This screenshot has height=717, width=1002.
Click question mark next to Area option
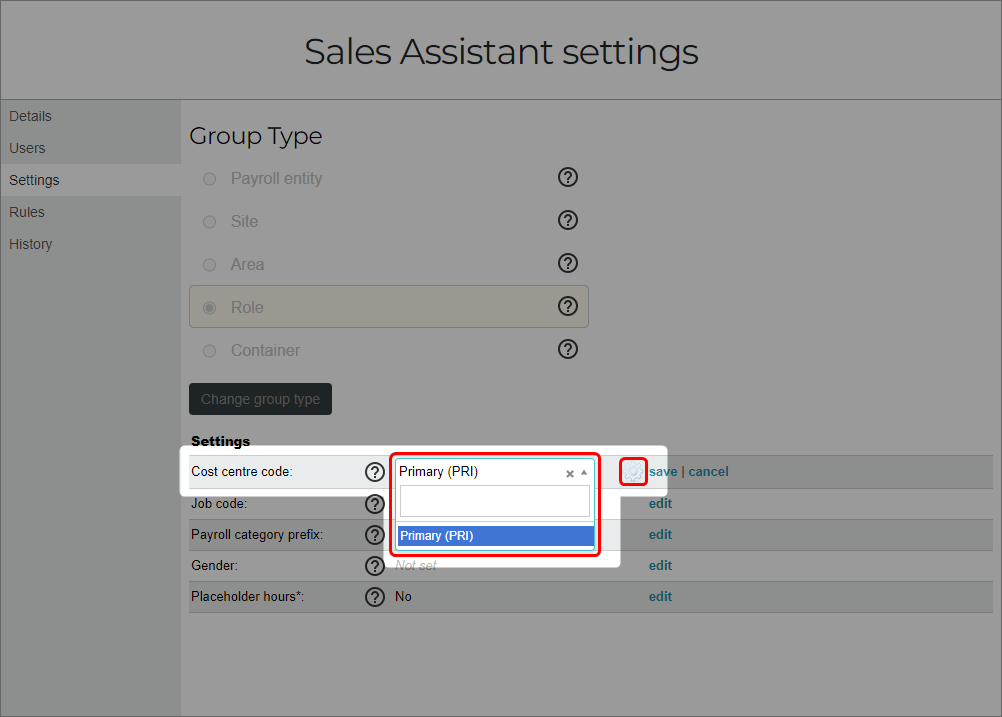pyautogui.click(x=567, y=263)
